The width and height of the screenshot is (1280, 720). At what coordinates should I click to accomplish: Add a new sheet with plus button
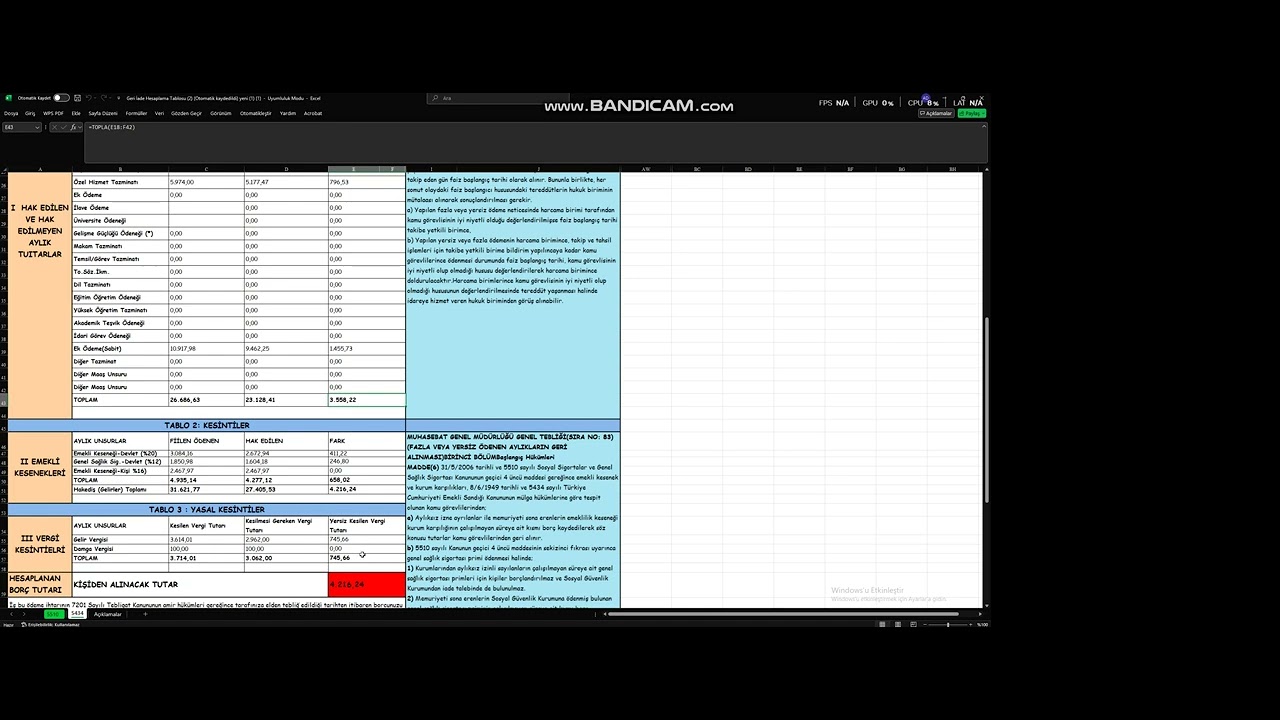pos(145,614)
